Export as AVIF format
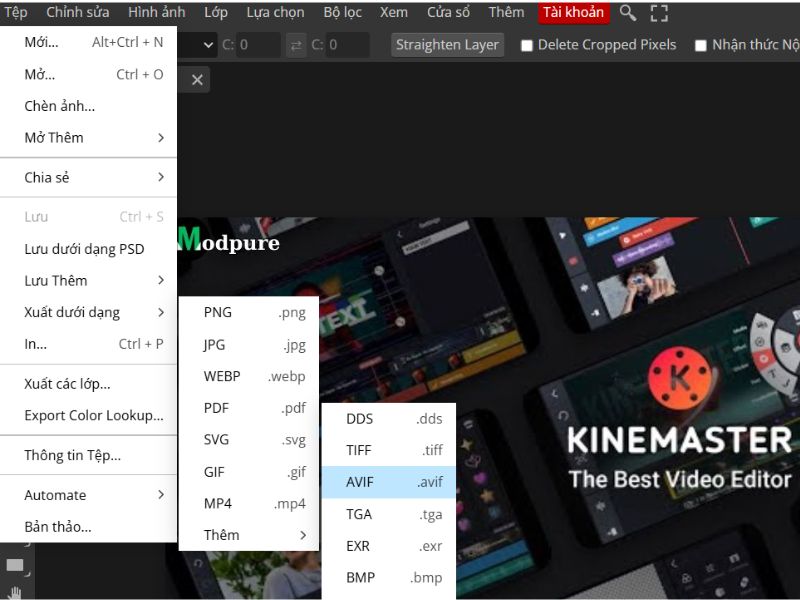The height and width of the screenshot is (600, 800). point(389,482)
